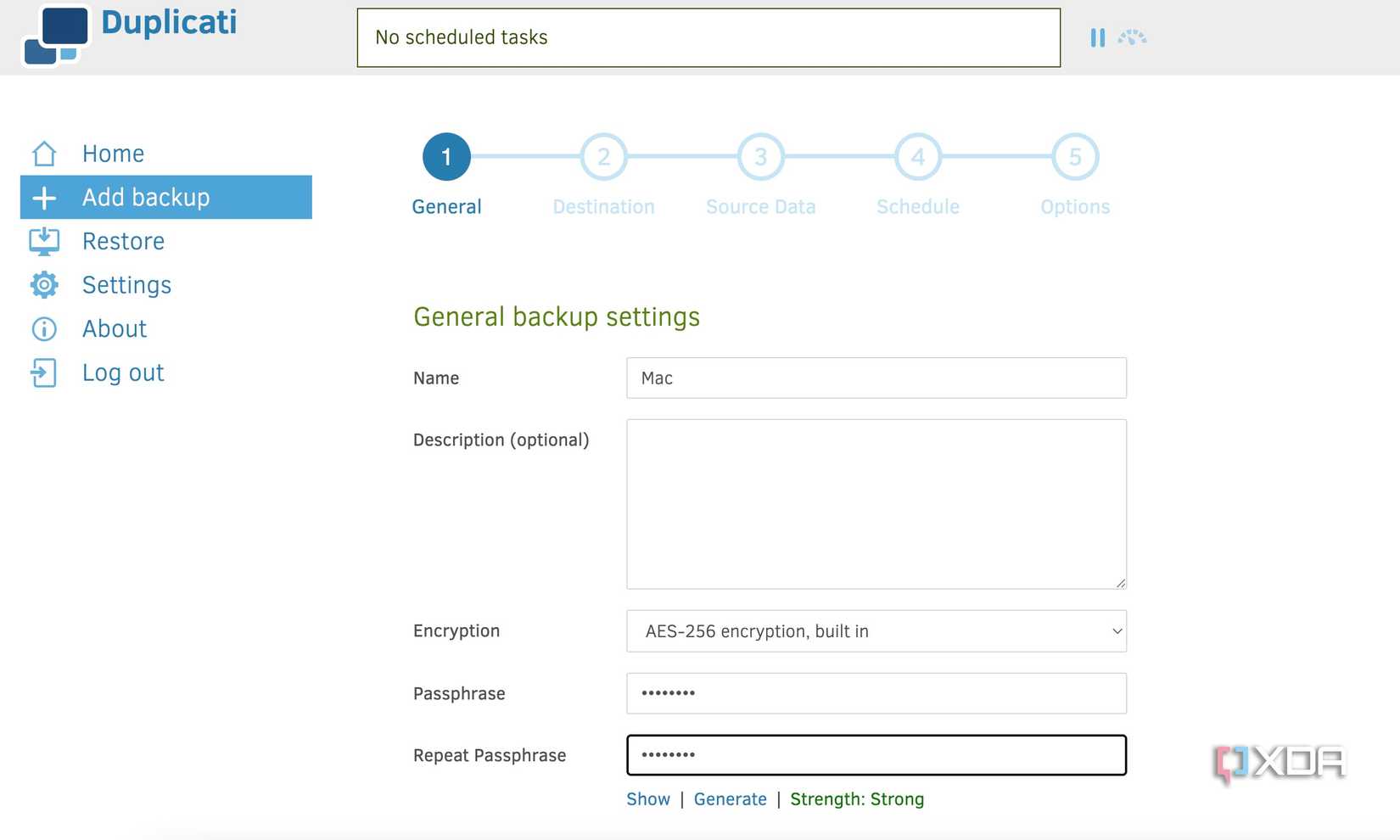Click the Passphrase input field
1400x840 pixels.
tap(876, 693)
